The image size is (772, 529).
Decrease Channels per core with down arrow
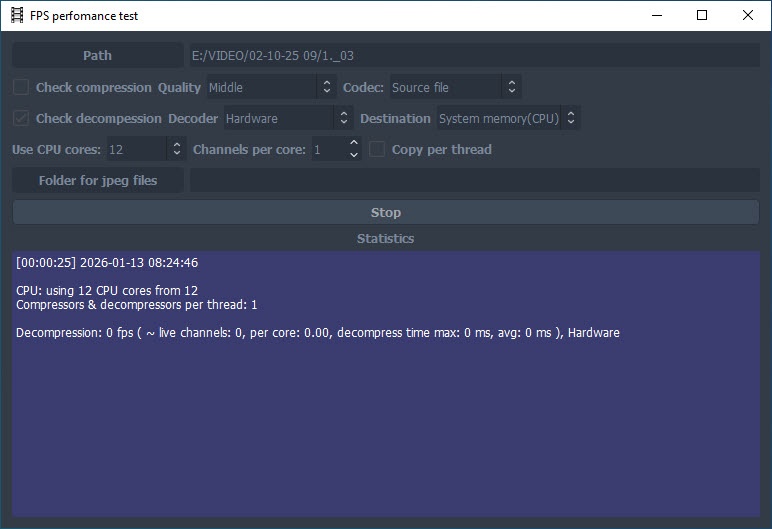354,155
